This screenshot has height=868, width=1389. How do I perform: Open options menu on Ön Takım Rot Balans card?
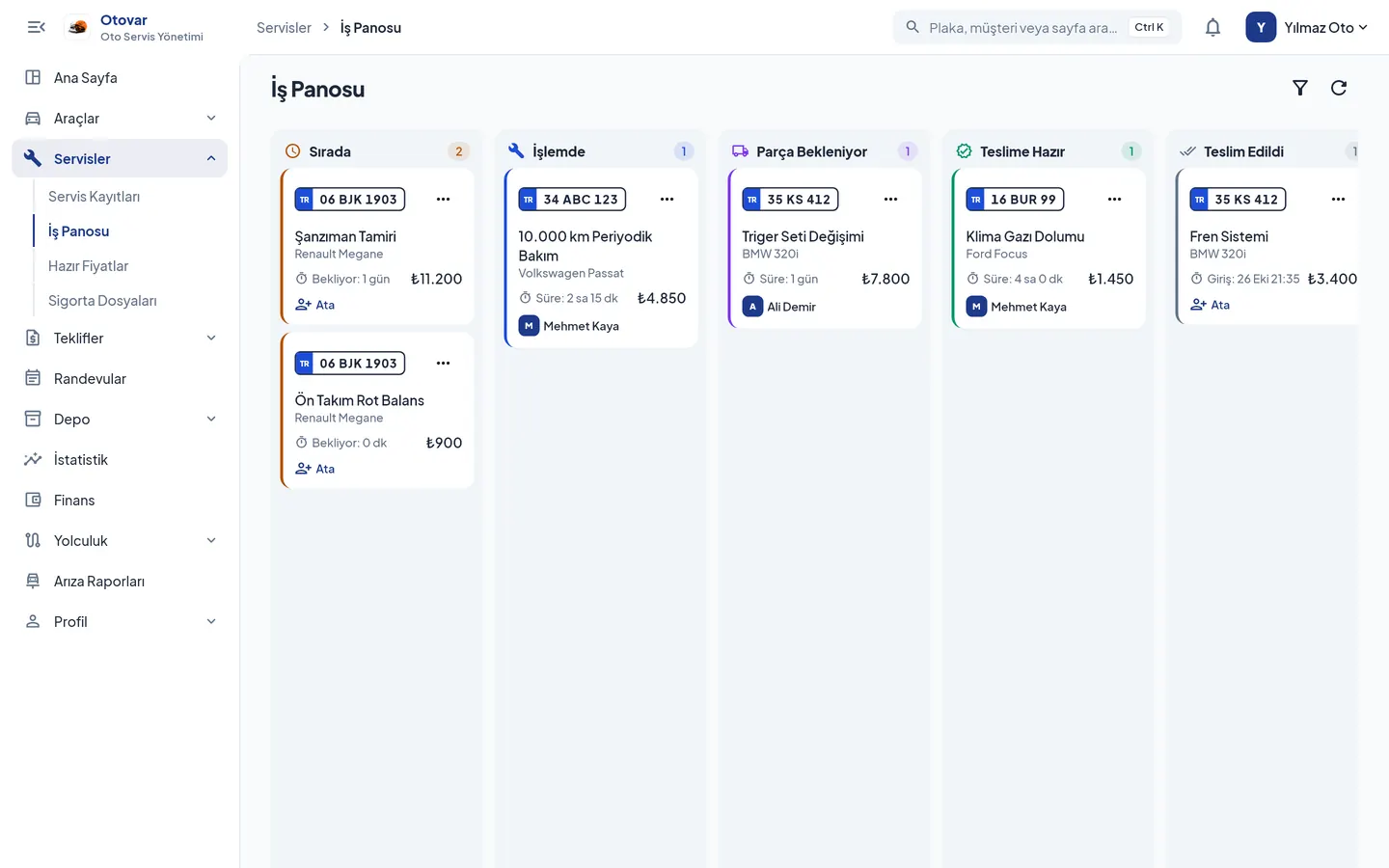click(443, 363)
